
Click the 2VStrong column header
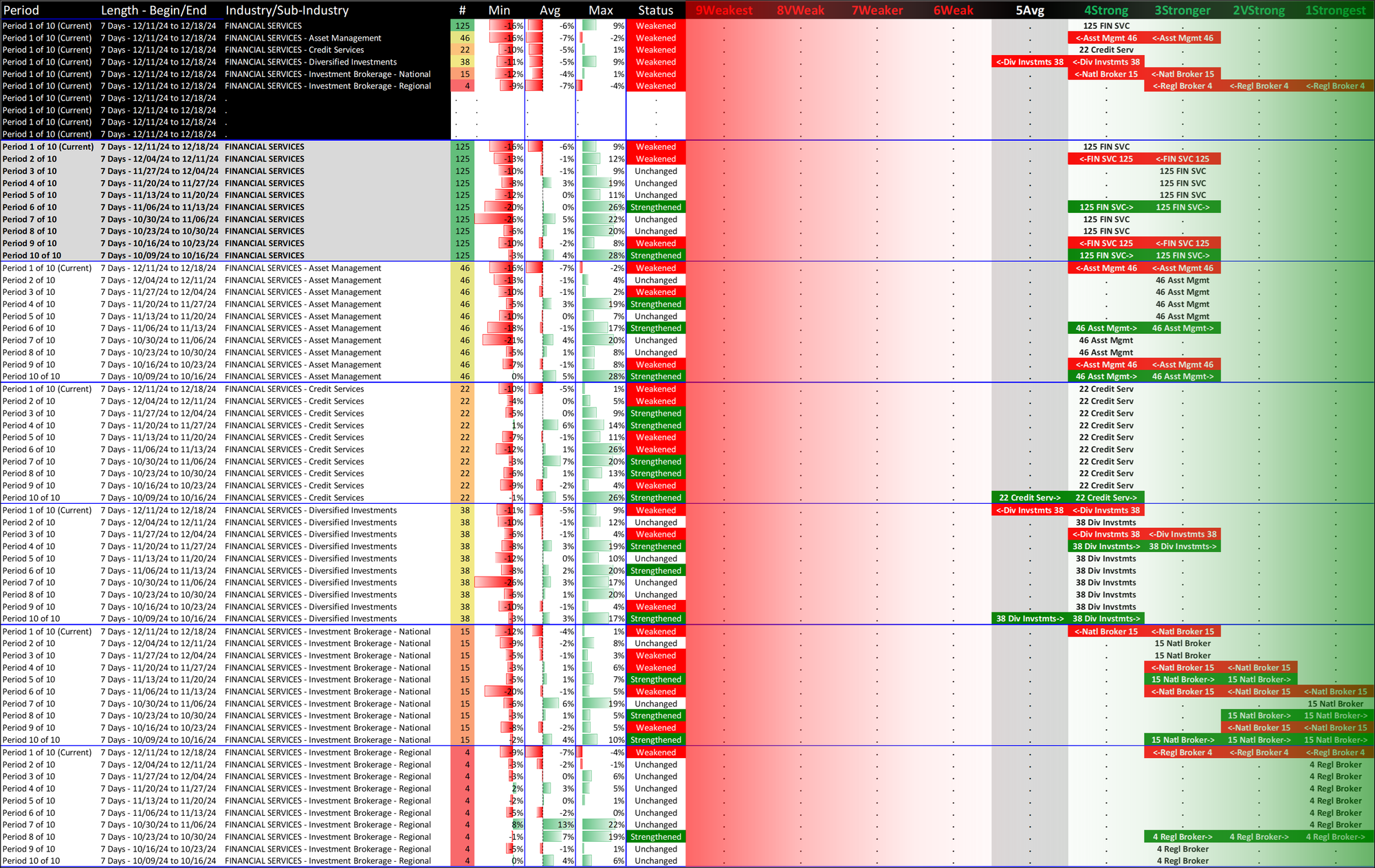coord(1258,10)
